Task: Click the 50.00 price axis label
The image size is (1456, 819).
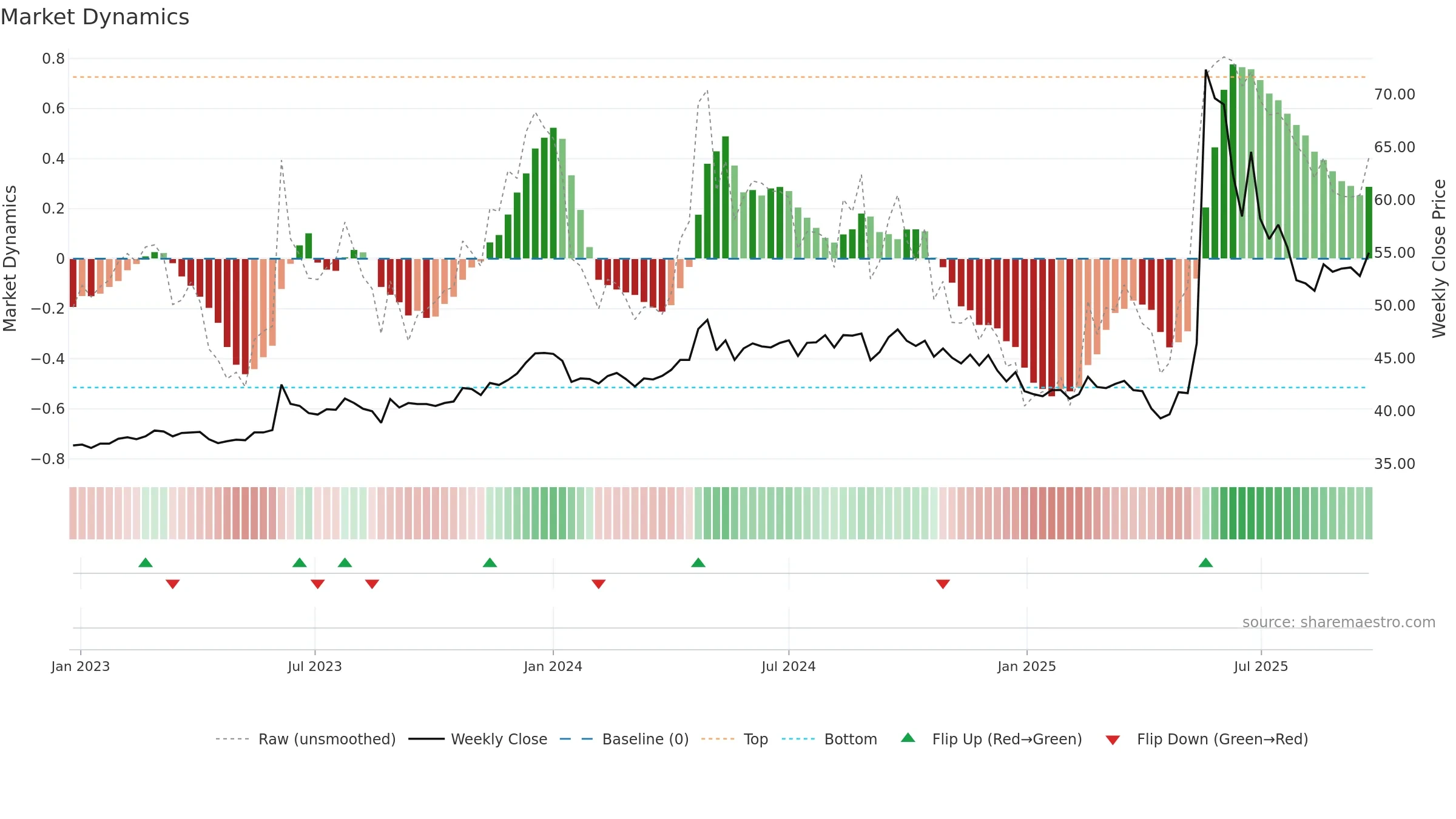Action: point(1395,306)
